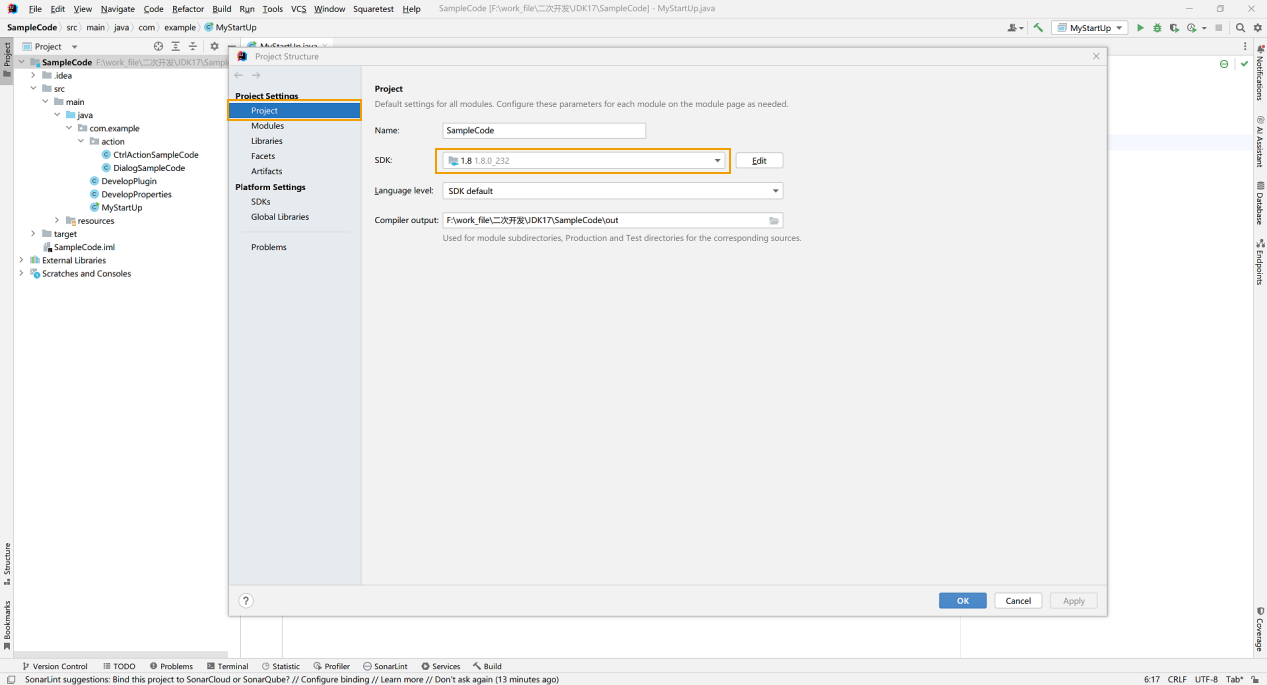Click the help question mark button

246,601
